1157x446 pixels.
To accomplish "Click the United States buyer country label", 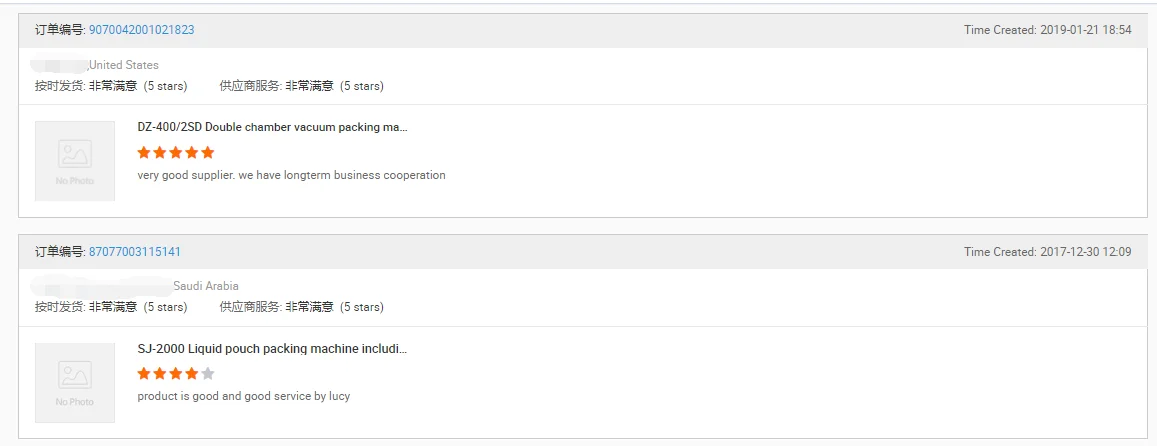I will coord(124,65).
